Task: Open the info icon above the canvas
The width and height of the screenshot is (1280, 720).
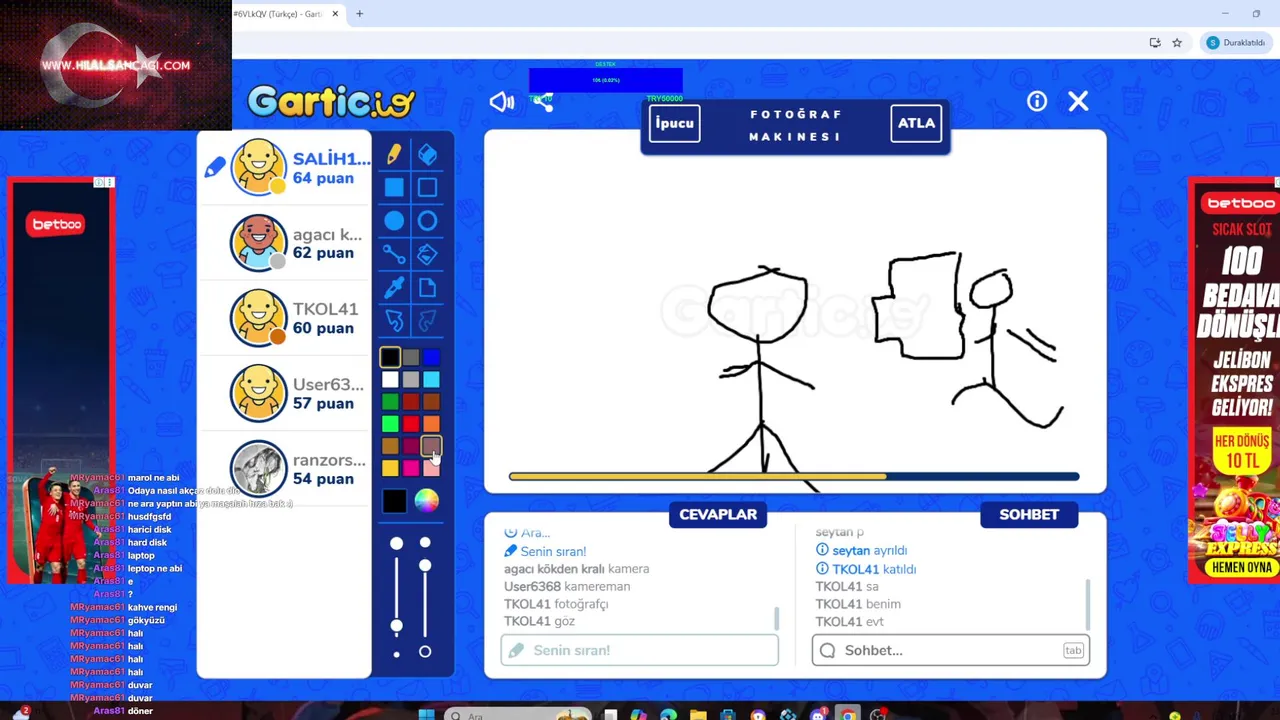Action: (1036, 101)
